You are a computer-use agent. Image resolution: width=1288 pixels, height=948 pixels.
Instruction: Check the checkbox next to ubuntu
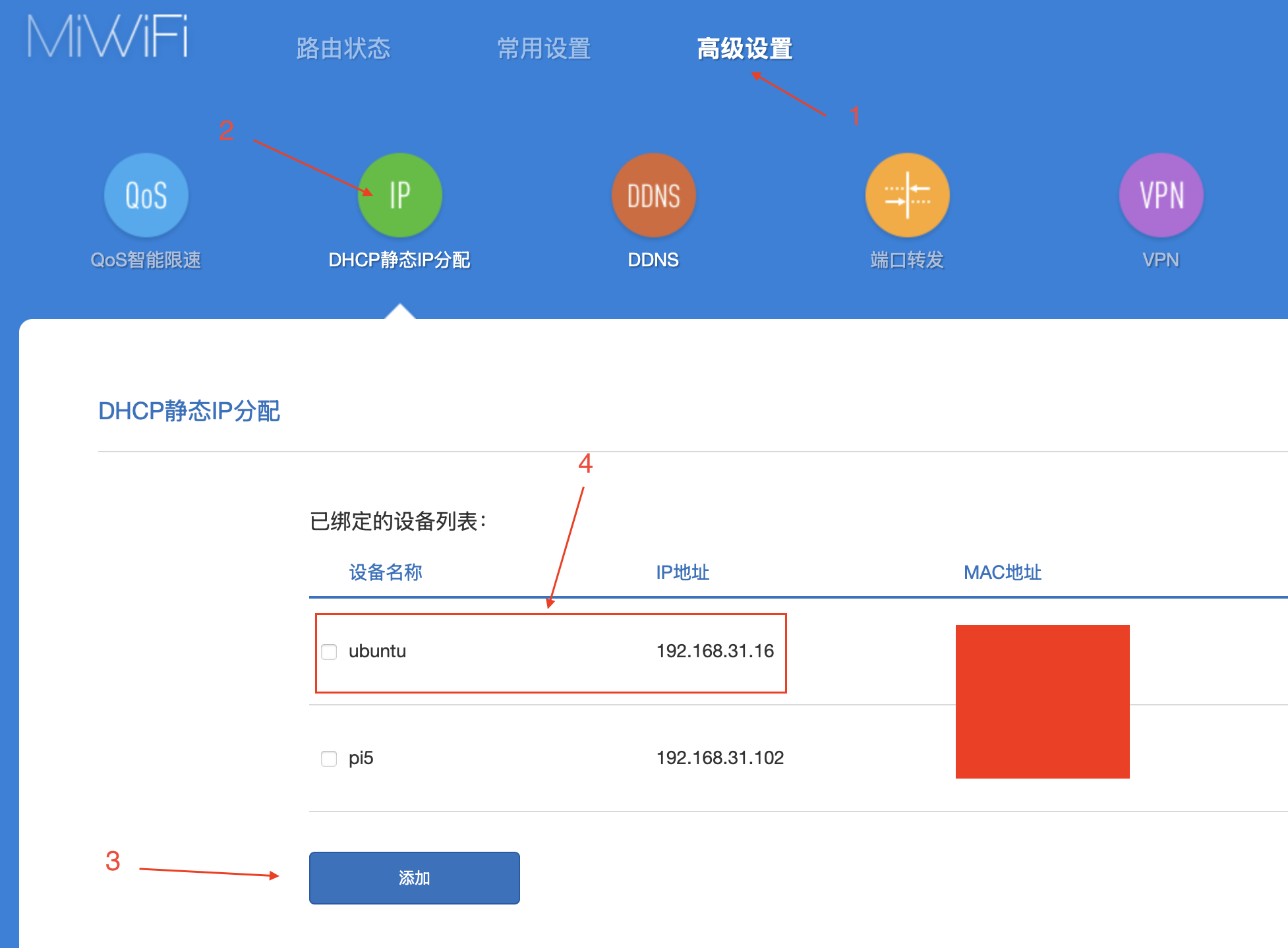(328, 651)
